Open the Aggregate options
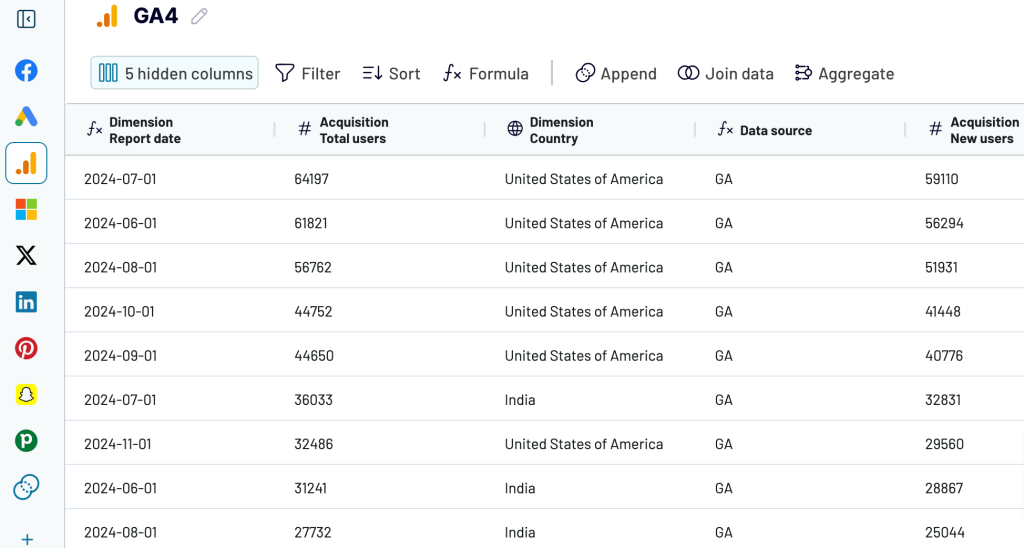1024x548 pixels. point(844,73)
